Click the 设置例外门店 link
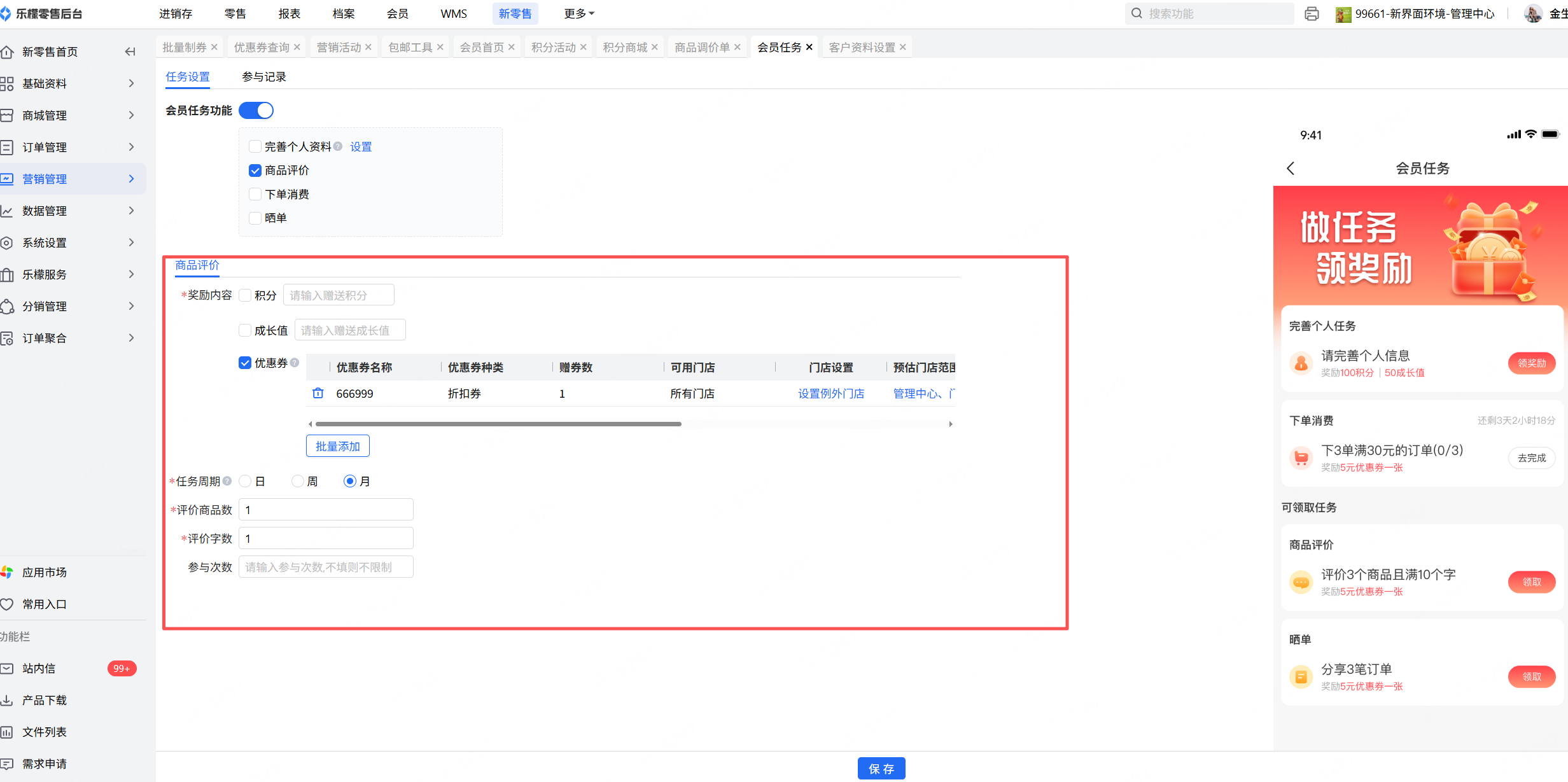 point(831,393)
